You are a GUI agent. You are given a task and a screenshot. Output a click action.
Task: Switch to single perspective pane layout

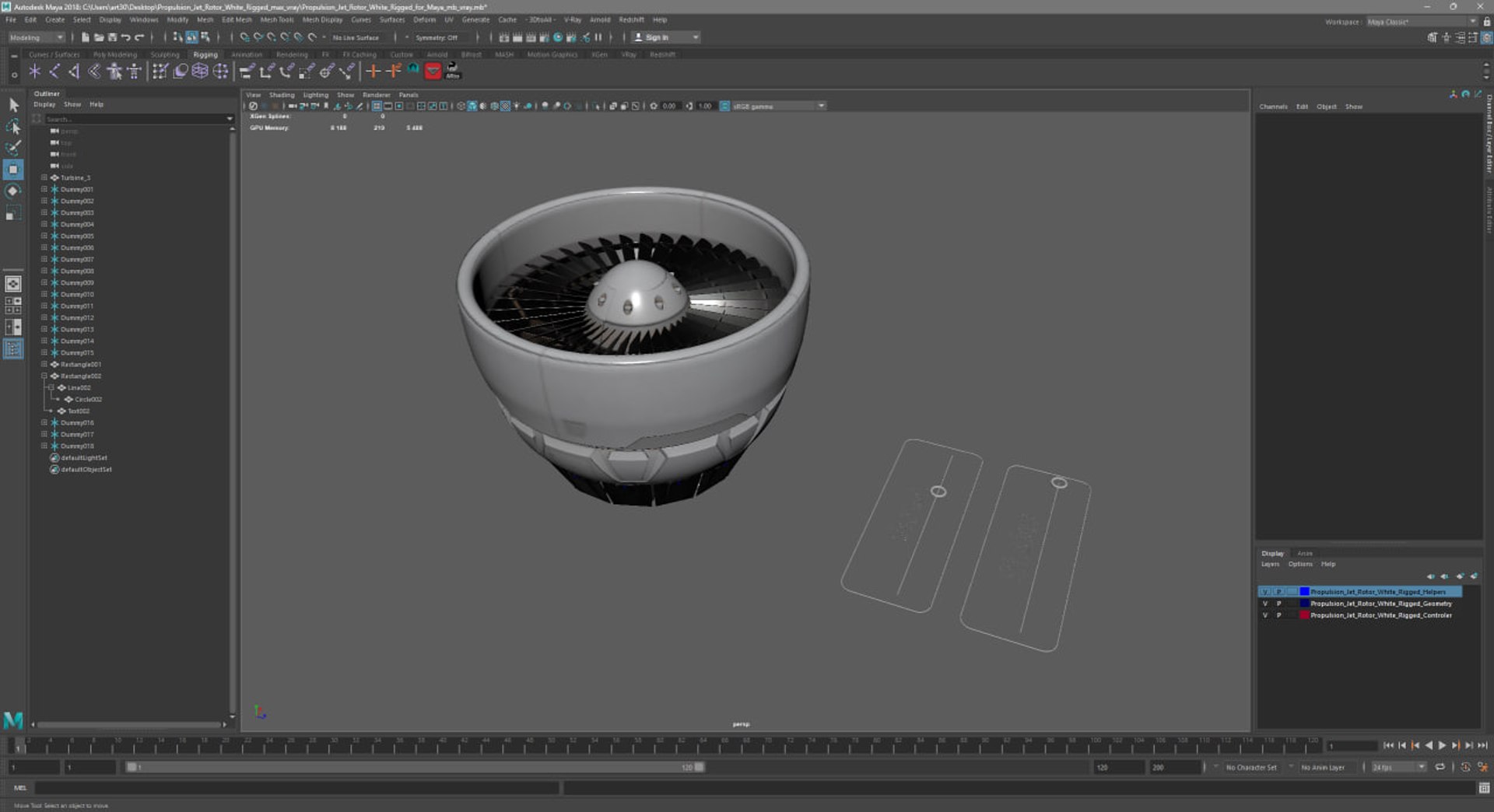13,284
